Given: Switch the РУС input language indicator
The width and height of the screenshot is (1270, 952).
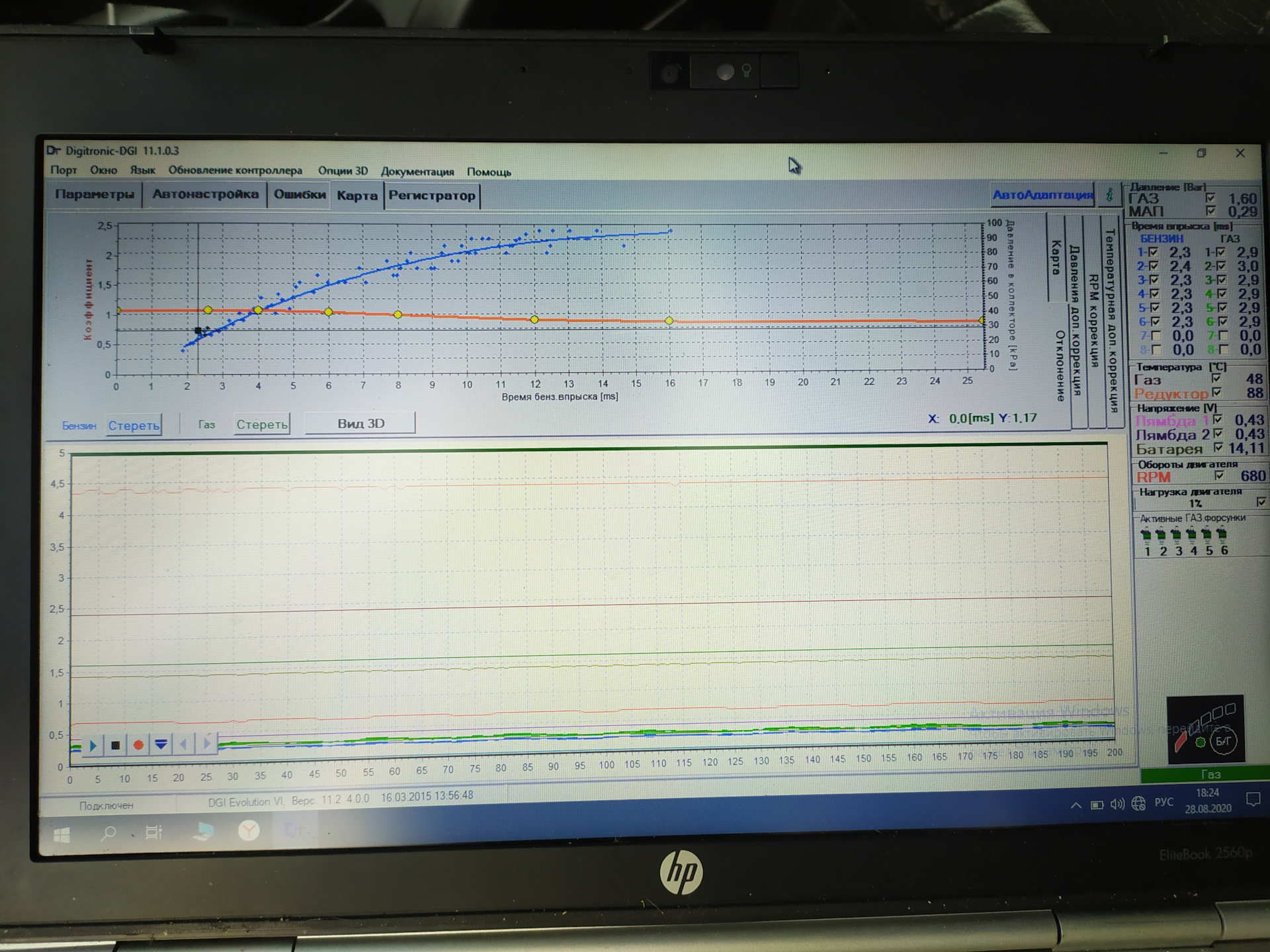Looking at the screenshot, I should [x=1164, y=802].
